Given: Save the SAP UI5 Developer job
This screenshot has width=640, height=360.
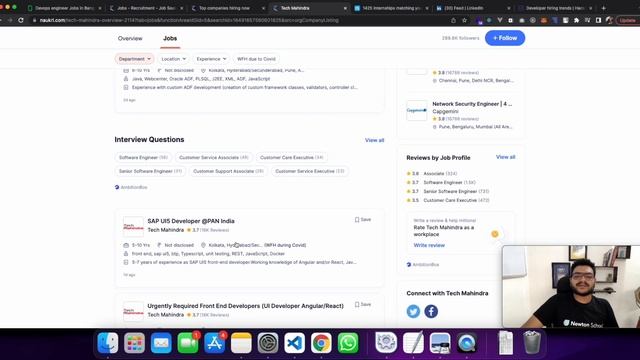Looking at the screenshot, I should coord(362,220).
